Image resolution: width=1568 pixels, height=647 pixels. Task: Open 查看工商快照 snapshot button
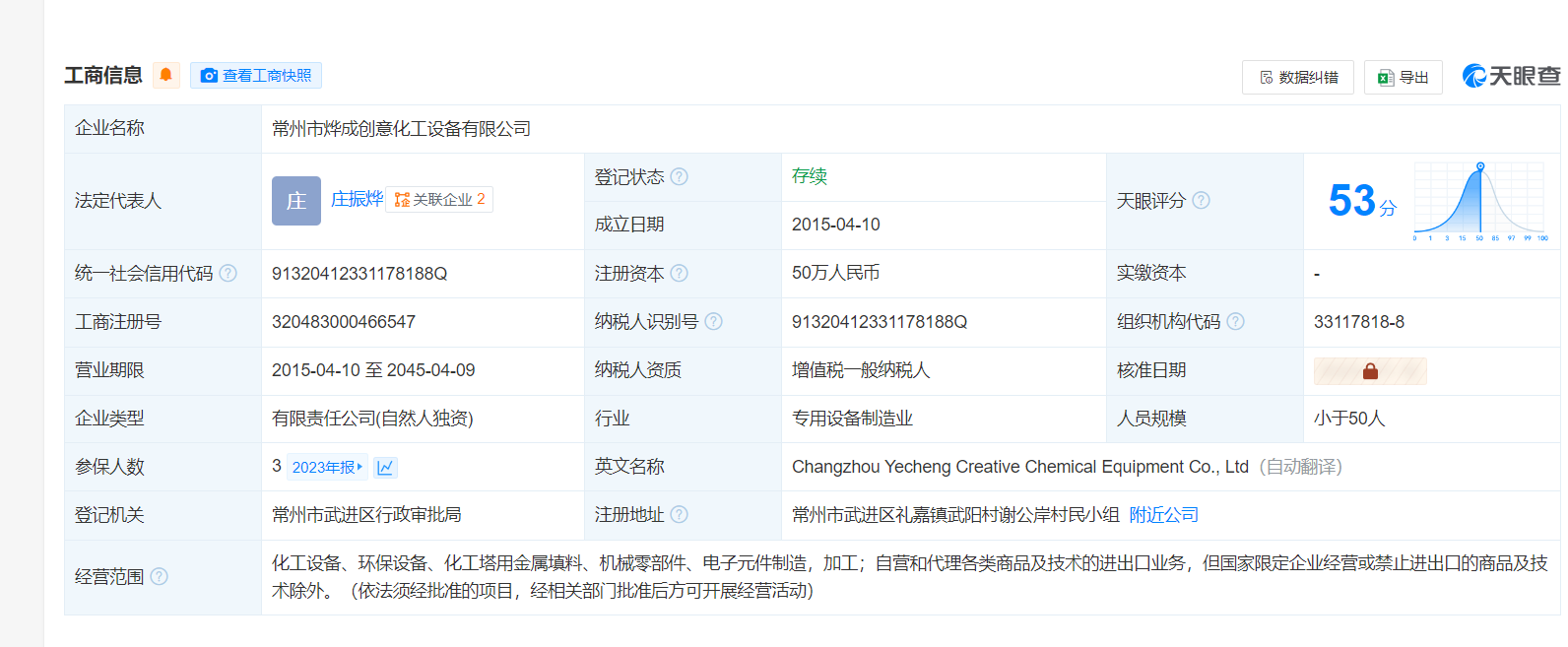click(256, 76)
